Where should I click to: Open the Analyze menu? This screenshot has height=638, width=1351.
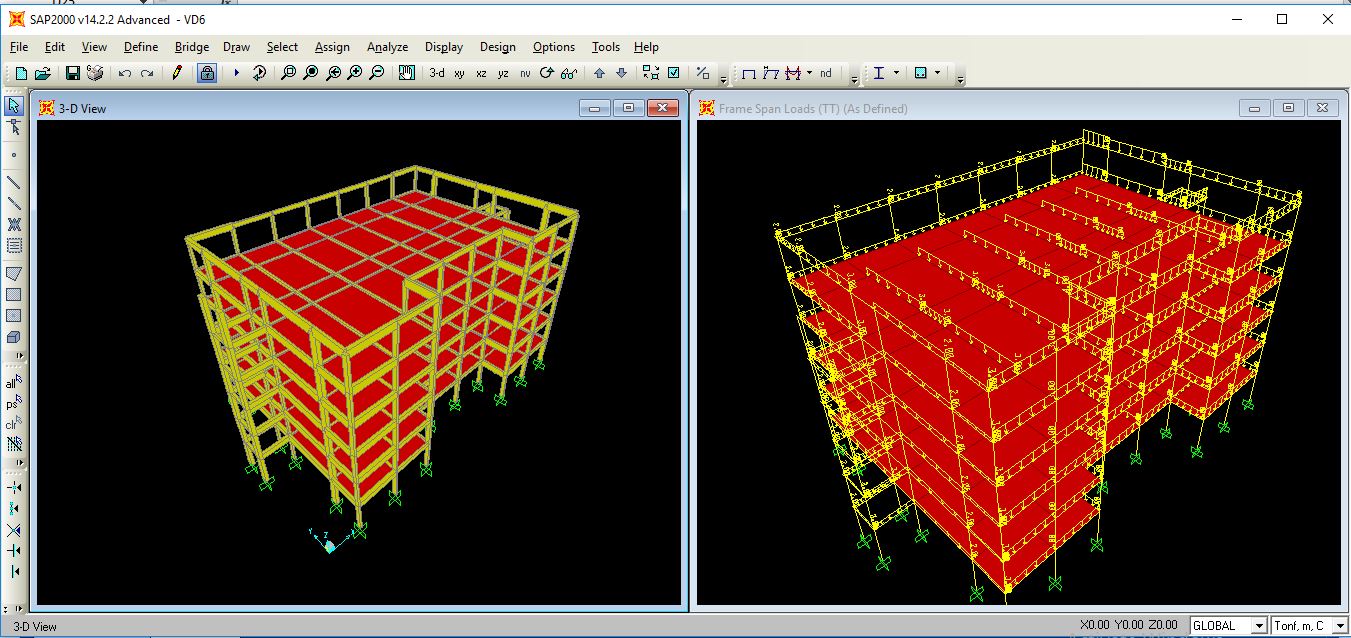[x=387, y=47]
